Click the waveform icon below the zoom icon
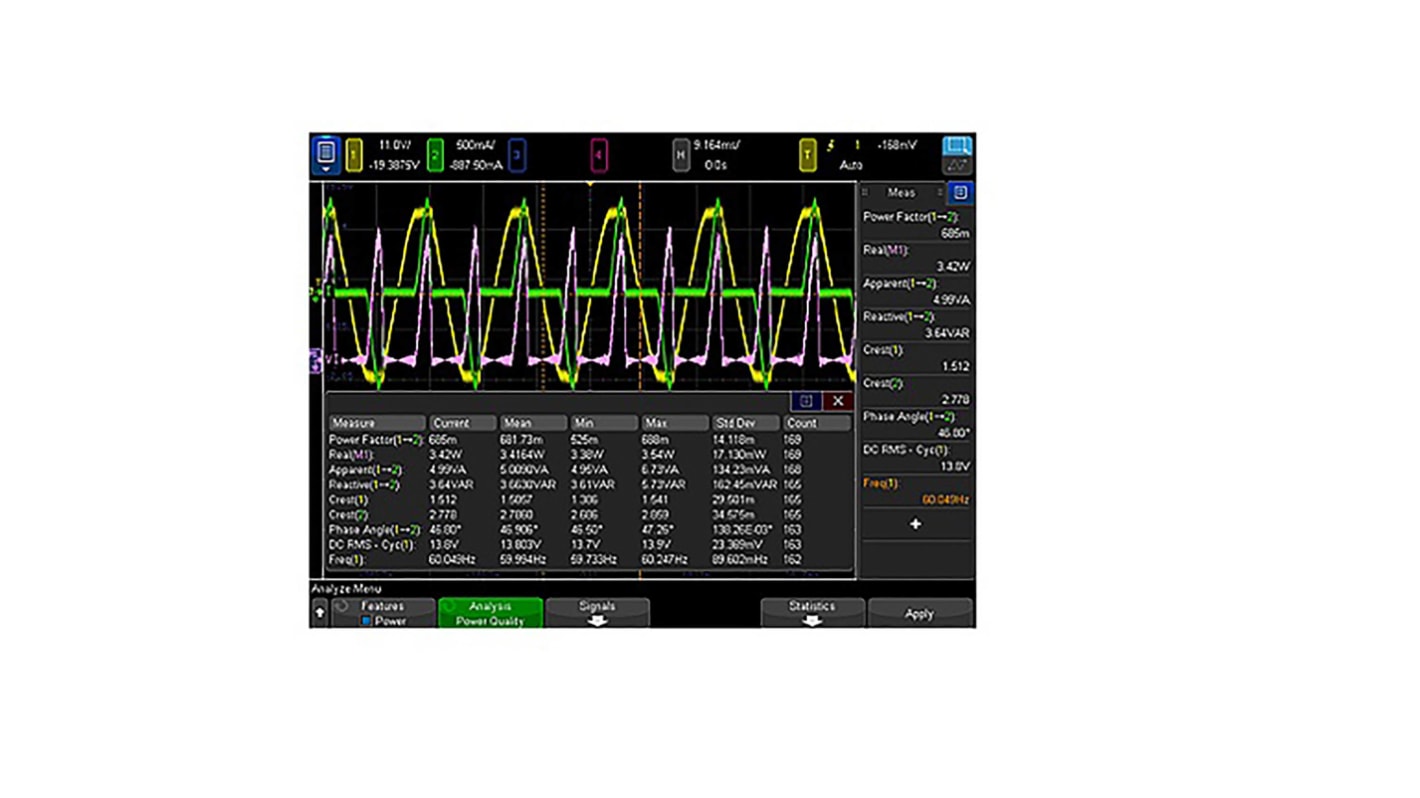Image resolution: width=1420 pixels, height=798 pixels. coord(957,166)
